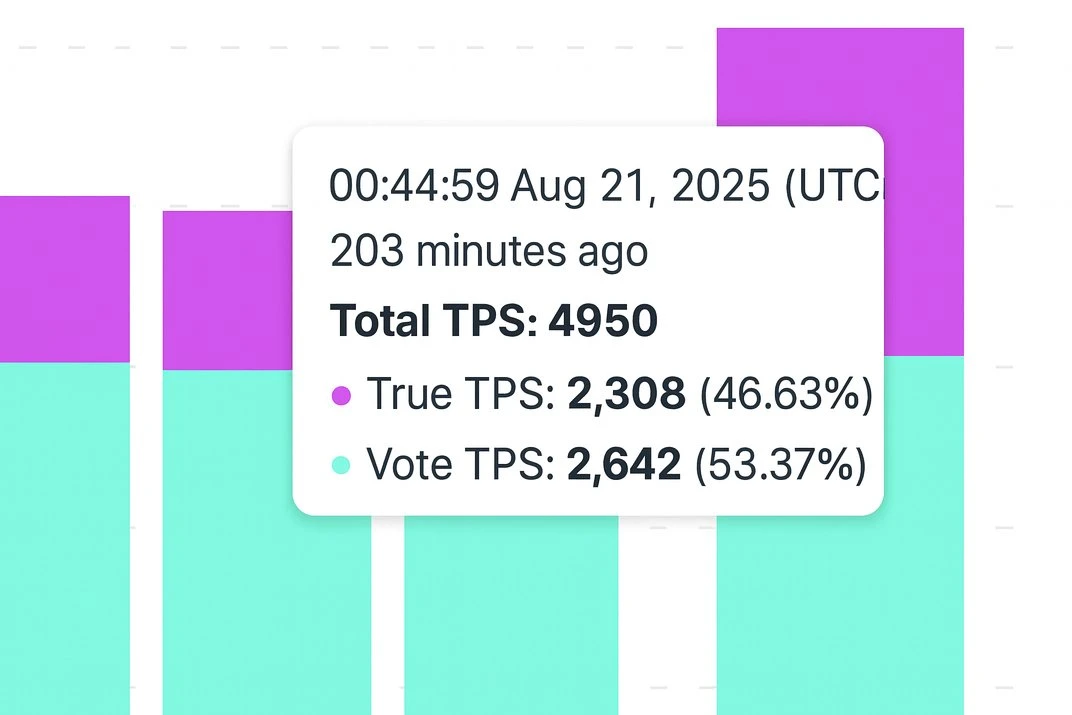This screenshot has height=715, width=1072.
Task: Click the "True TPS:" label
Action: (x=461, y=396)
